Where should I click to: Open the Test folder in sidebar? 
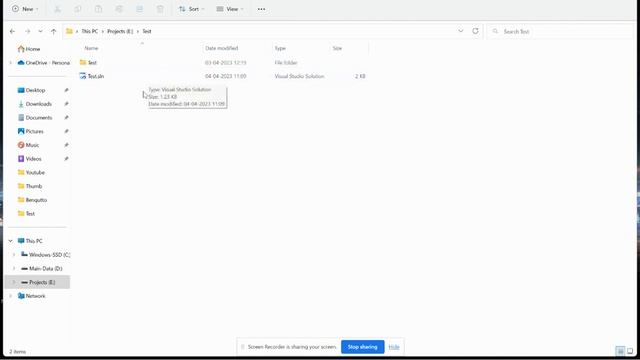27,213
